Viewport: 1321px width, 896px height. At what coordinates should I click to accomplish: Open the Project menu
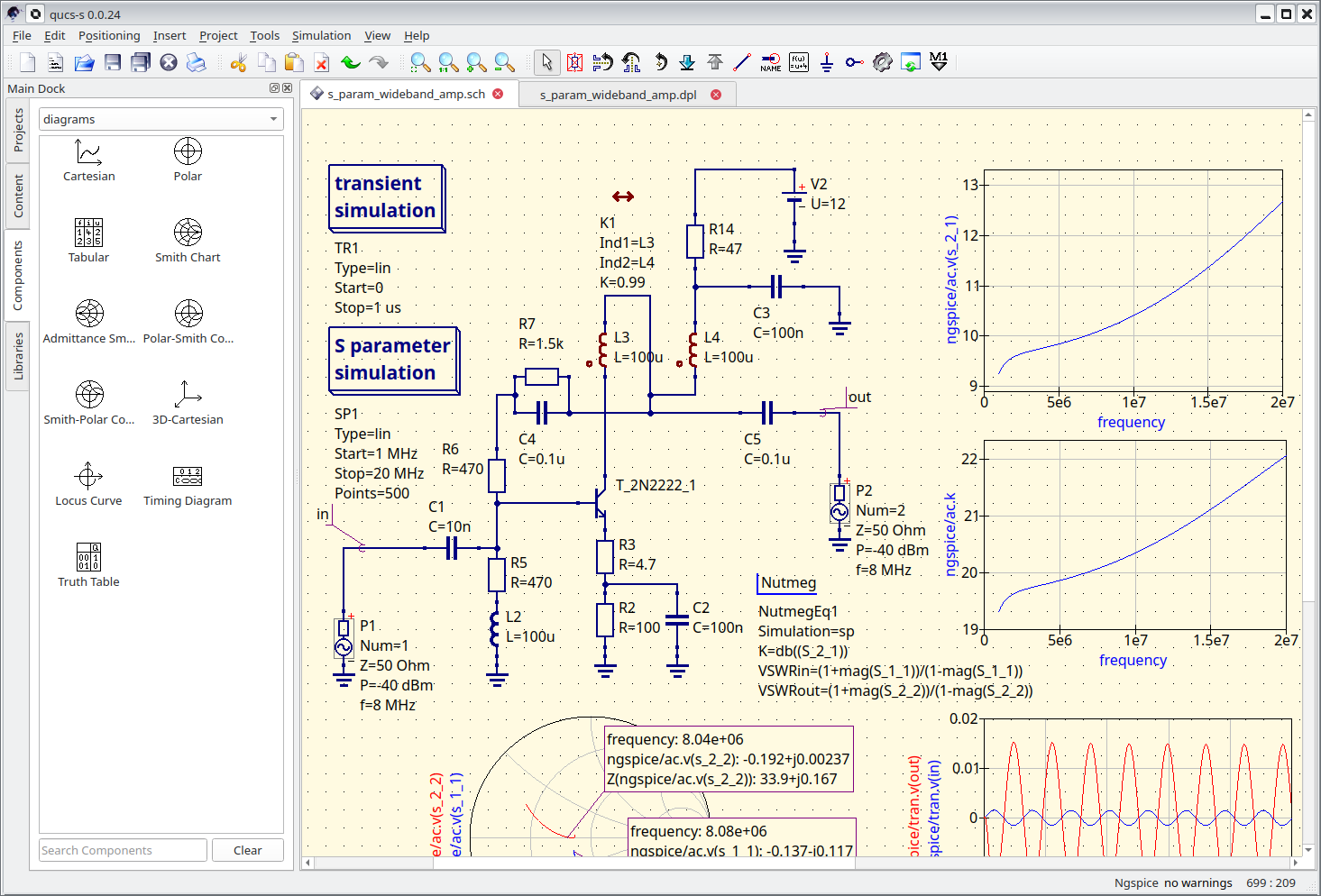(218, 36)
